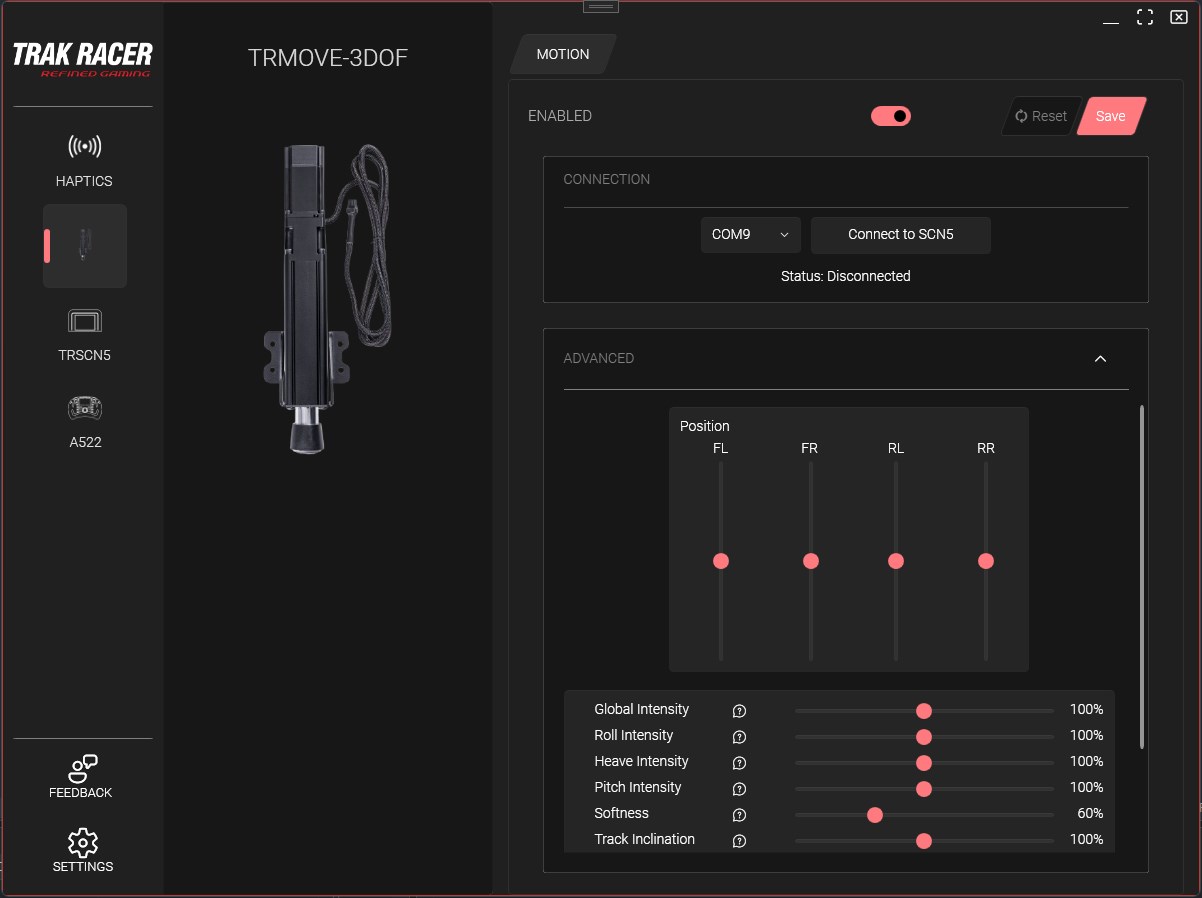The height and width of the screenshot is (898, 1202).
Task: Click the FL position slider handle
Action: pyautogui.click(x=721, y=561)
